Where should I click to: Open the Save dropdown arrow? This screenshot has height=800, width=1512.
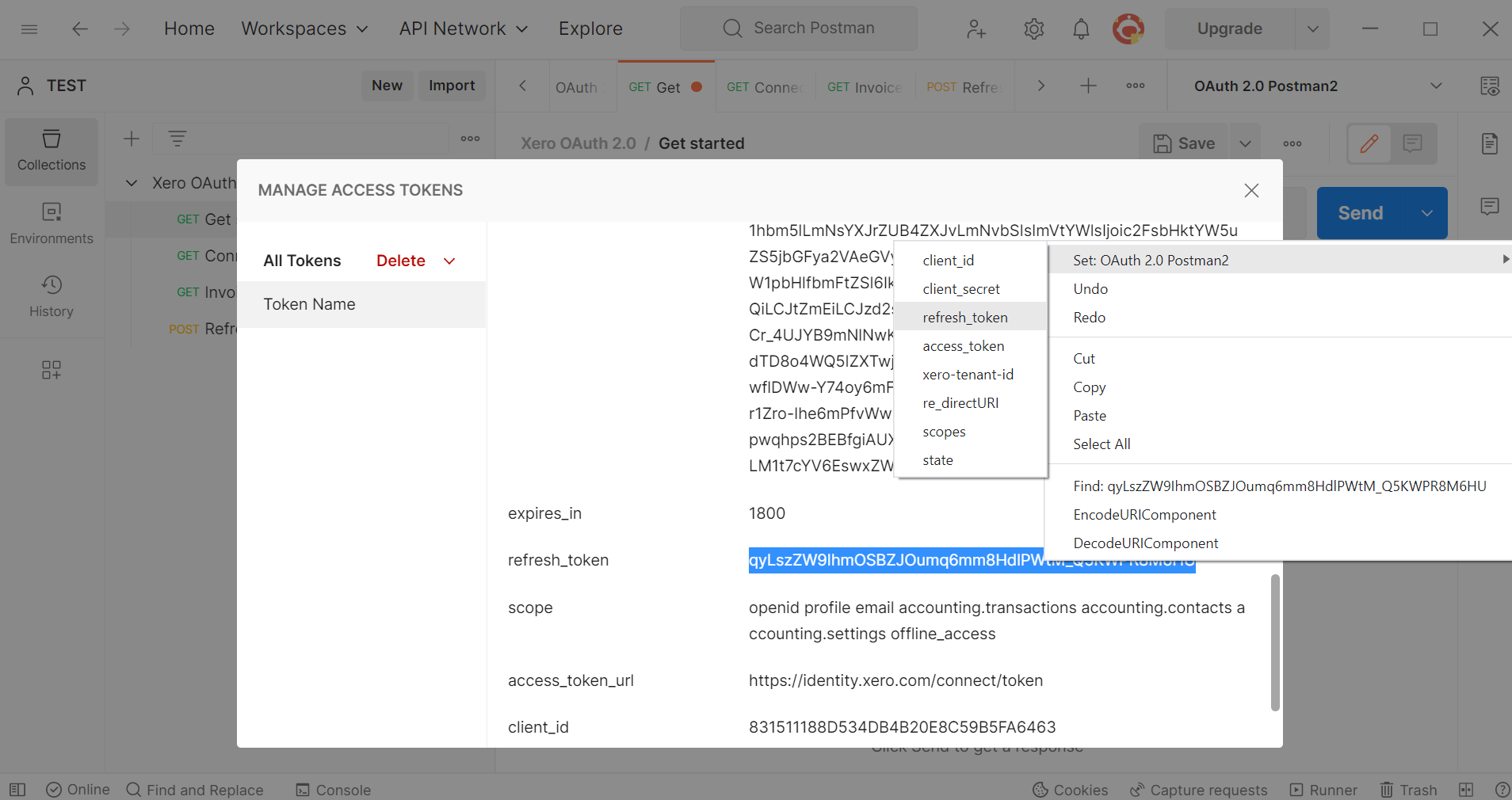1245,143
